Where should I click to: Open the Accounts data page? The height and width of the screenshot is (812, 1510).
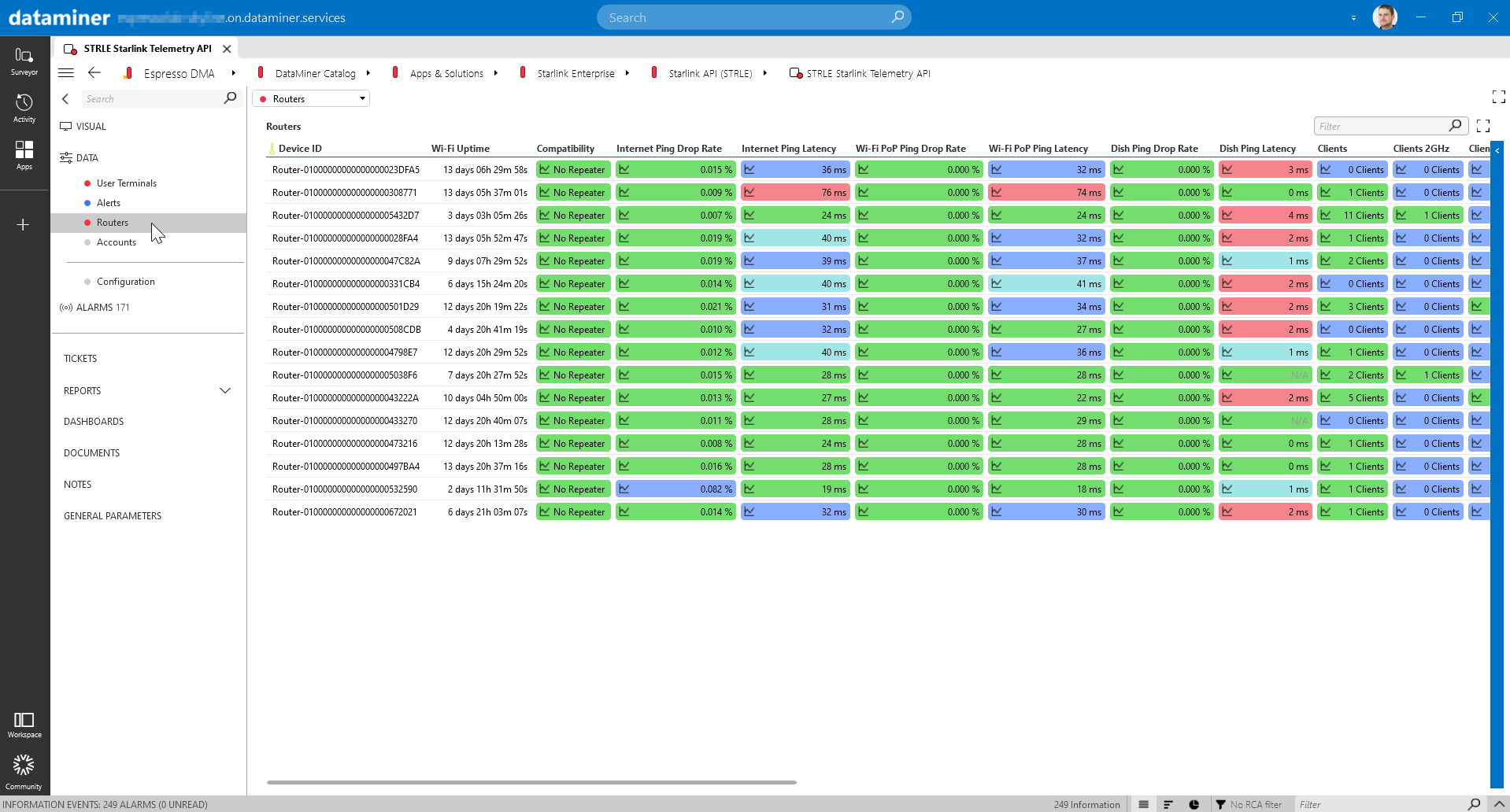click(117, 242)
